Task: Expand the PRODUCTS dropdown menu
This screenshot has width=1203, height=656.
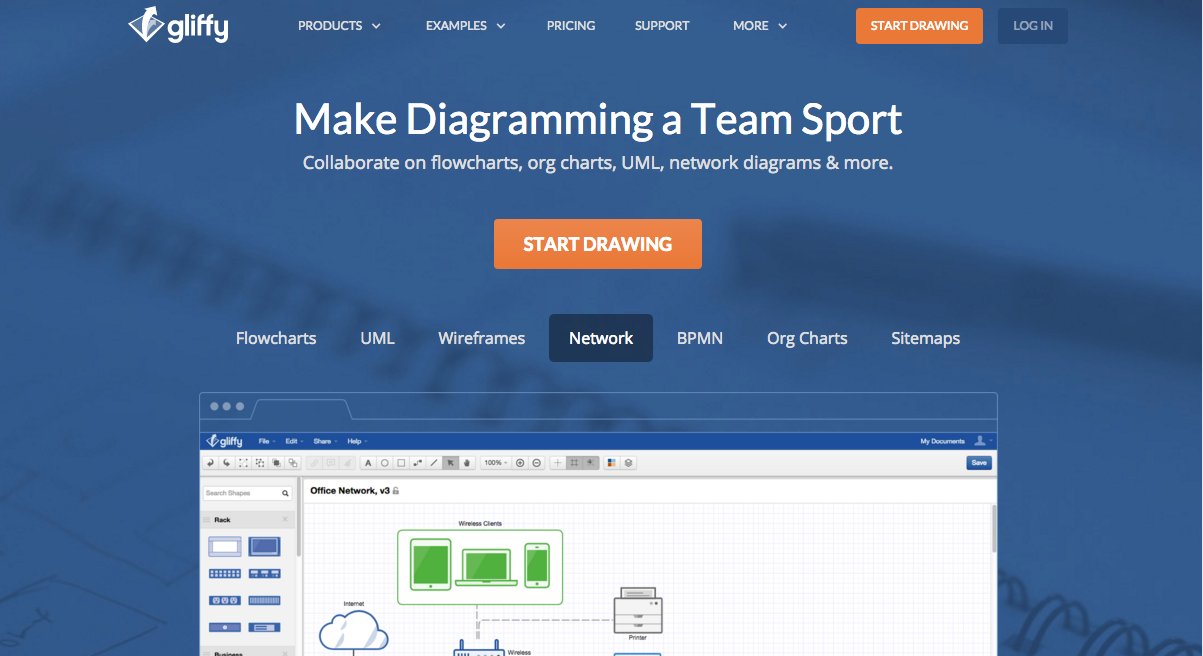Action: 339,26
